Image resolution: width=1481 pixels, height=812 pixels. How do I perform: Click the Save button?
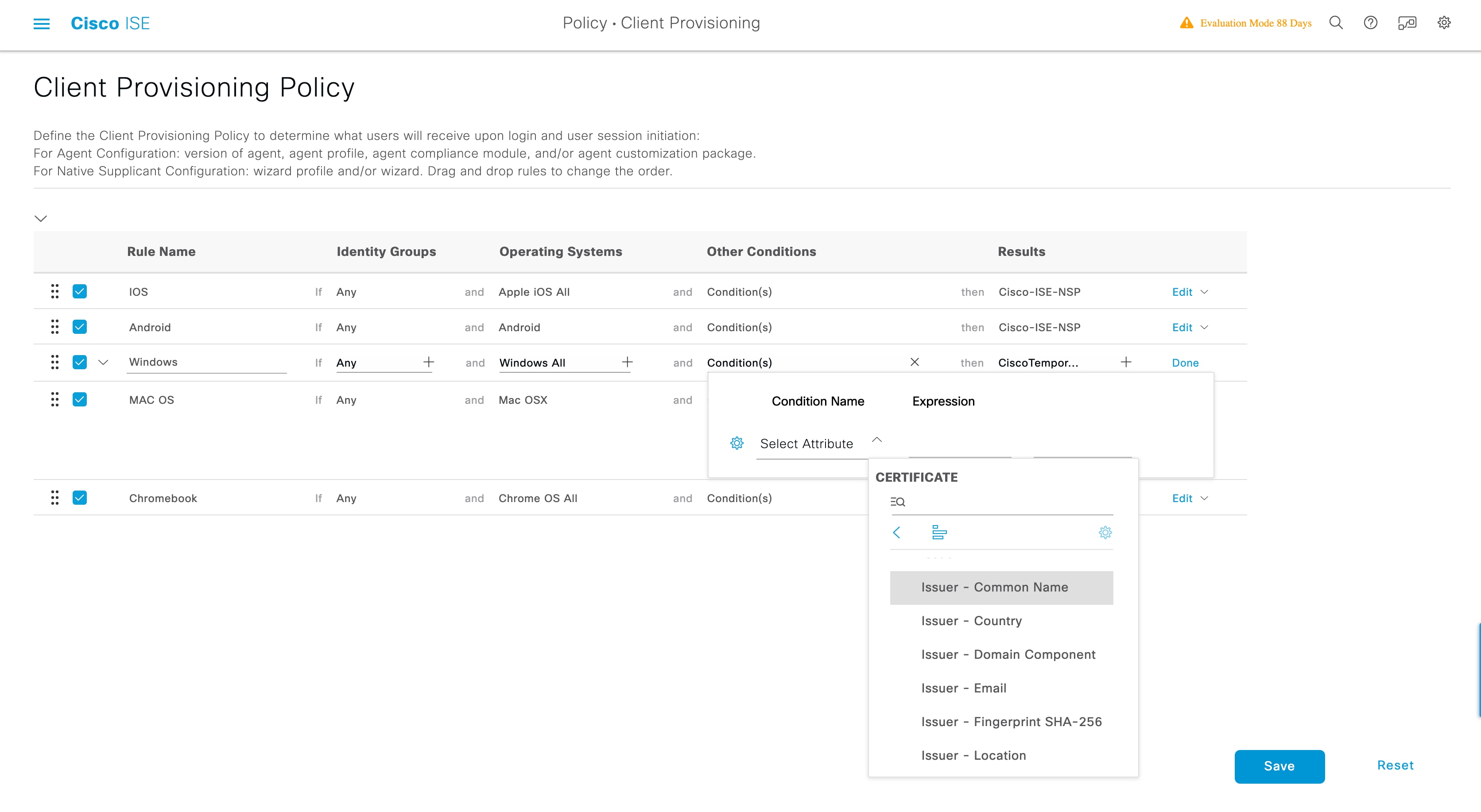1279,766
